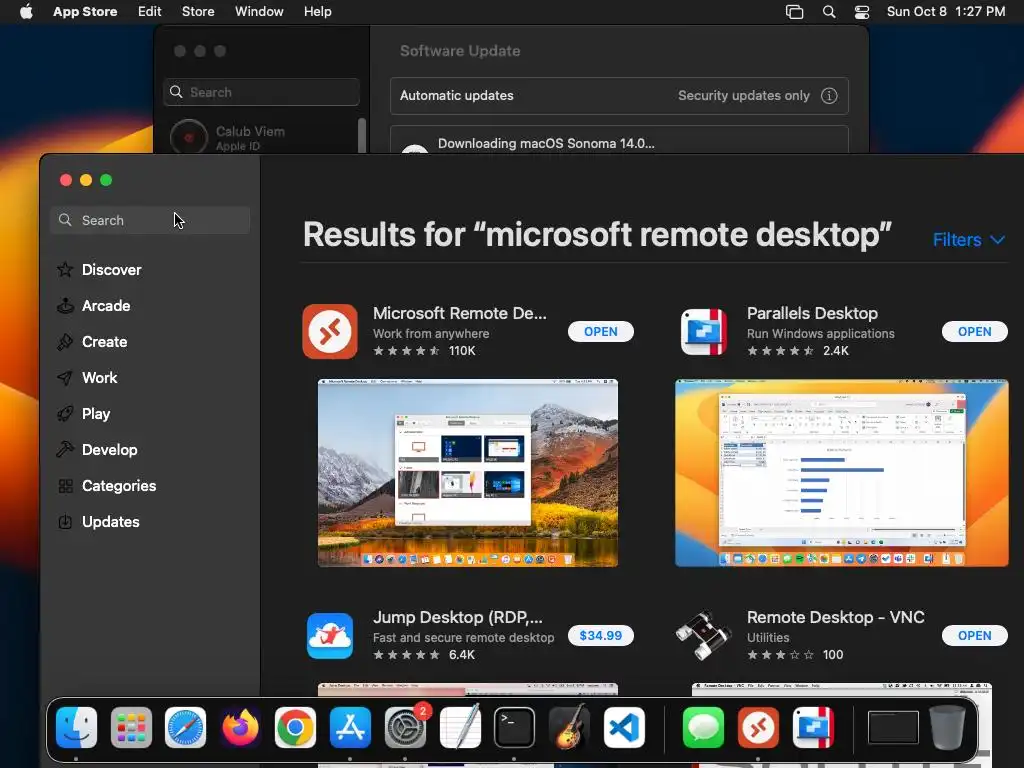Open the Edit menu
Image resolution: width=1024 pixels, height=768 pixels.
[x=149, y=11]
